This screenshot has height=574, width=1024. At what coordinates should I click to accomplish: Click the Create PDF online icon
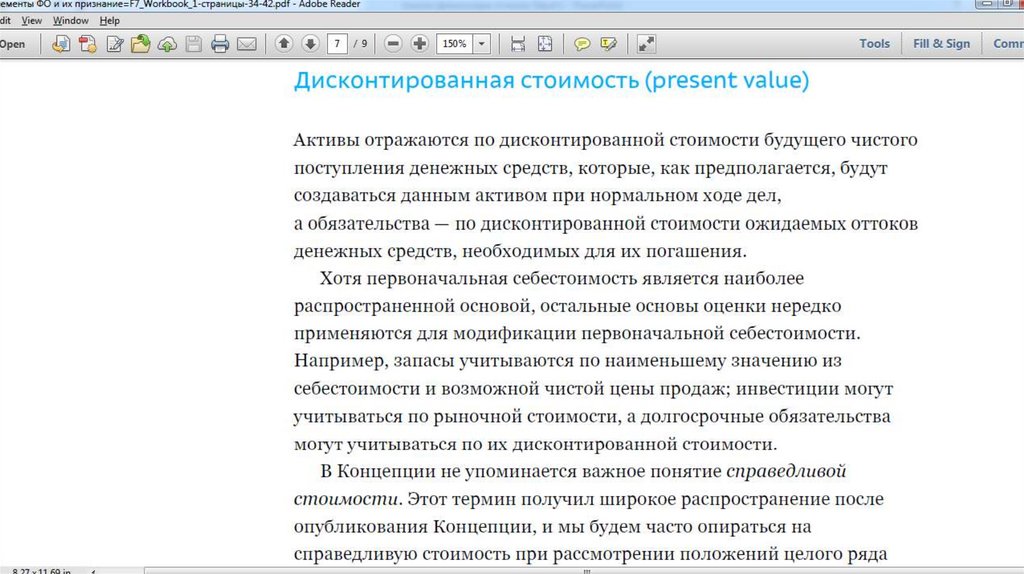88,44
